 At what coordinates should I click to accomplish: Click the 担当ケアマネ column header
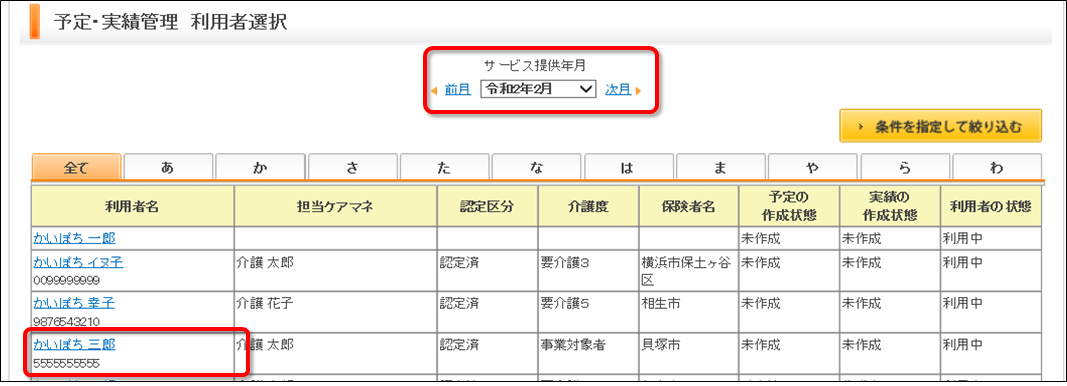(x=335, y=206)
